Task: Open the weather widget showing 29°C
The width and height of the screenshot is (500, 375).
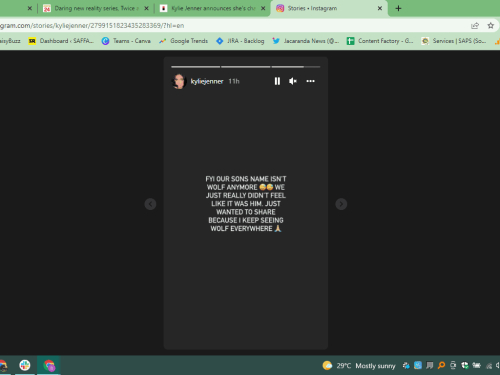Action: click(x=359, y=366)
